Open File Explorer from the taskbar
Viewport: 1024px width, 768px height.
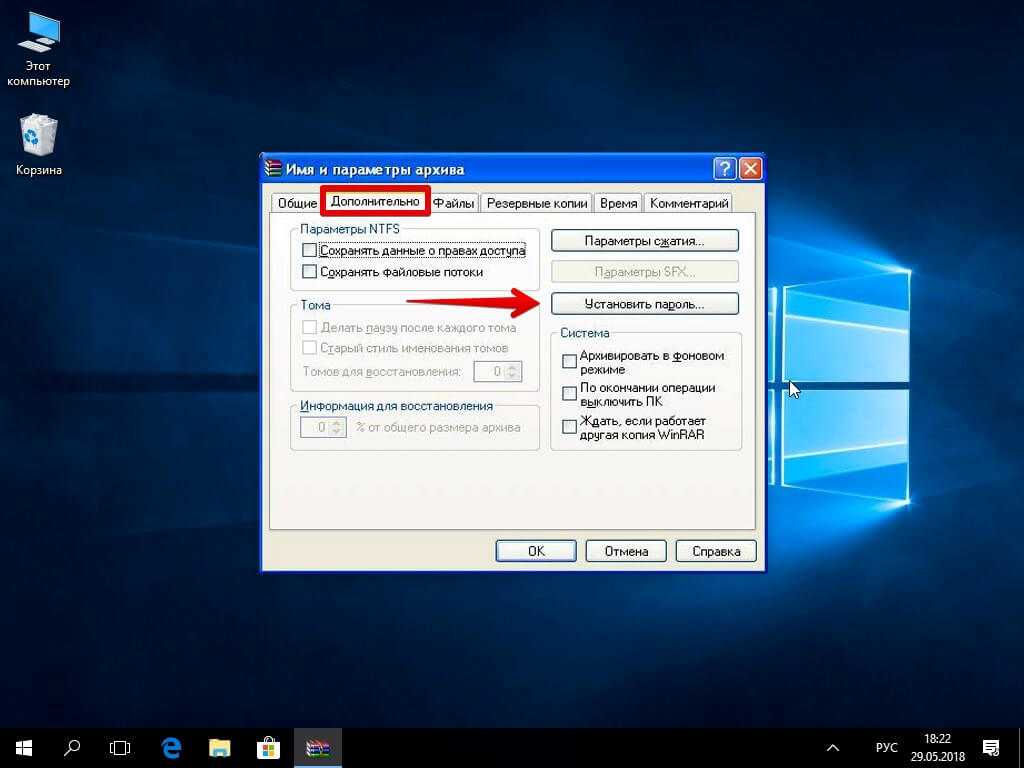219,748
